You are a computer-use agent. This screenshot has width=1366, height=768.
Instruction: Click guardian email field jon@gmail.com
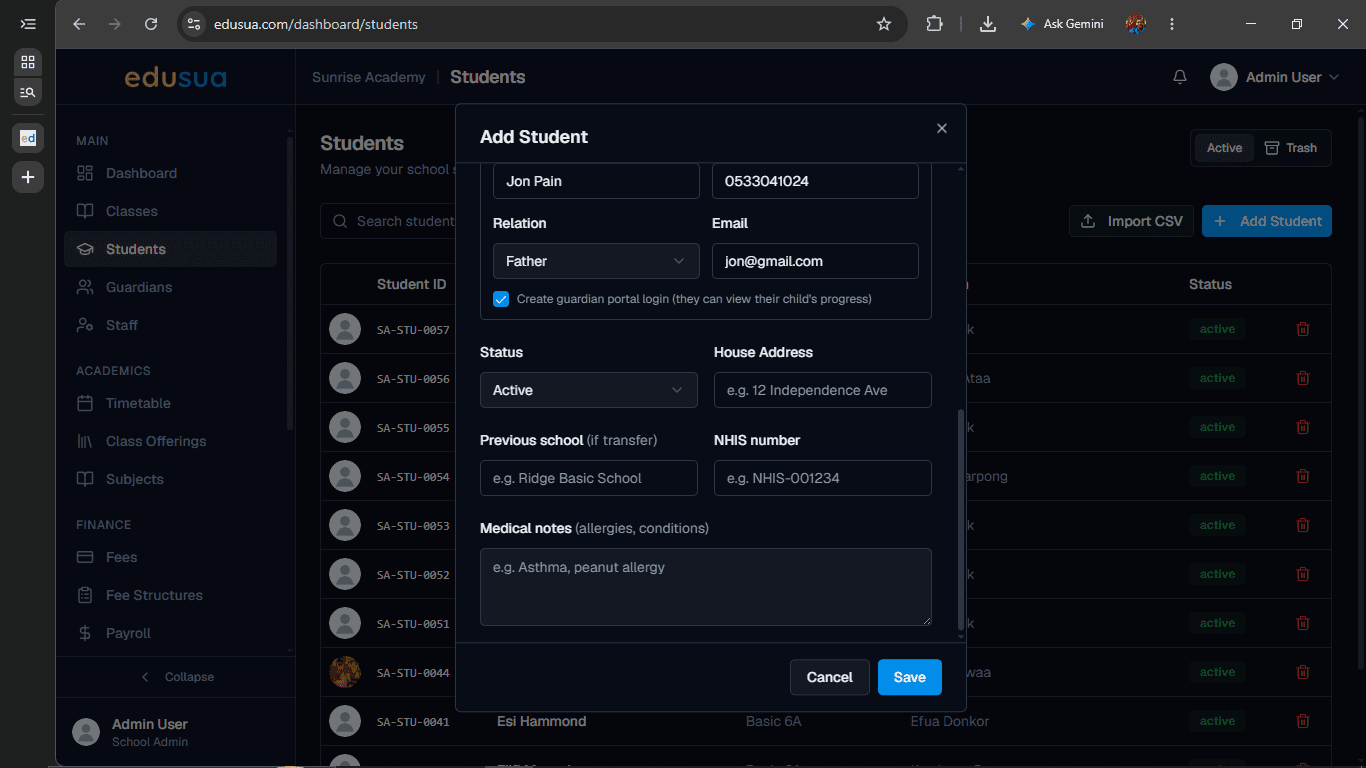click(x=815, y=261)
